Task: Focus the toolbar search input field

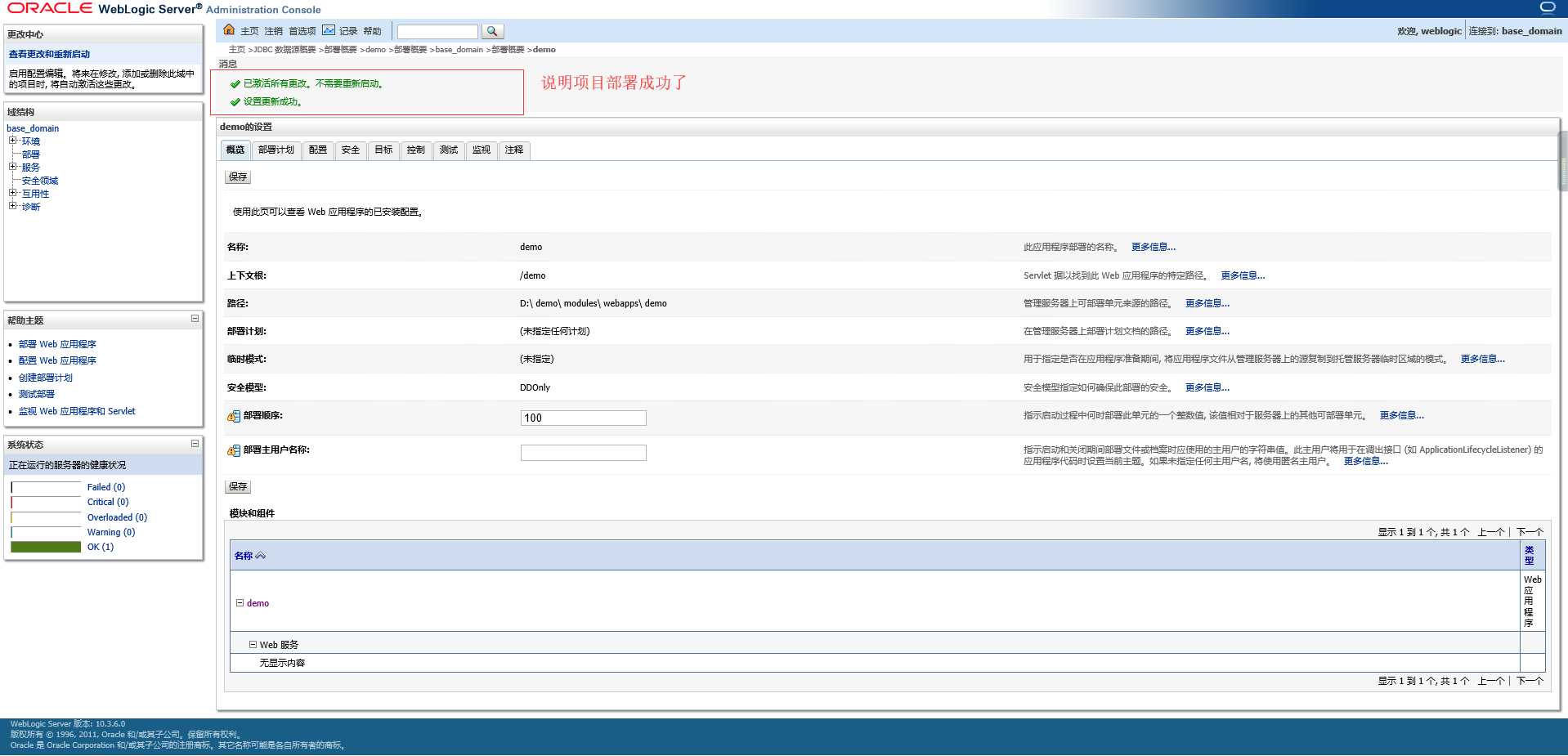Action: point(437,31)
